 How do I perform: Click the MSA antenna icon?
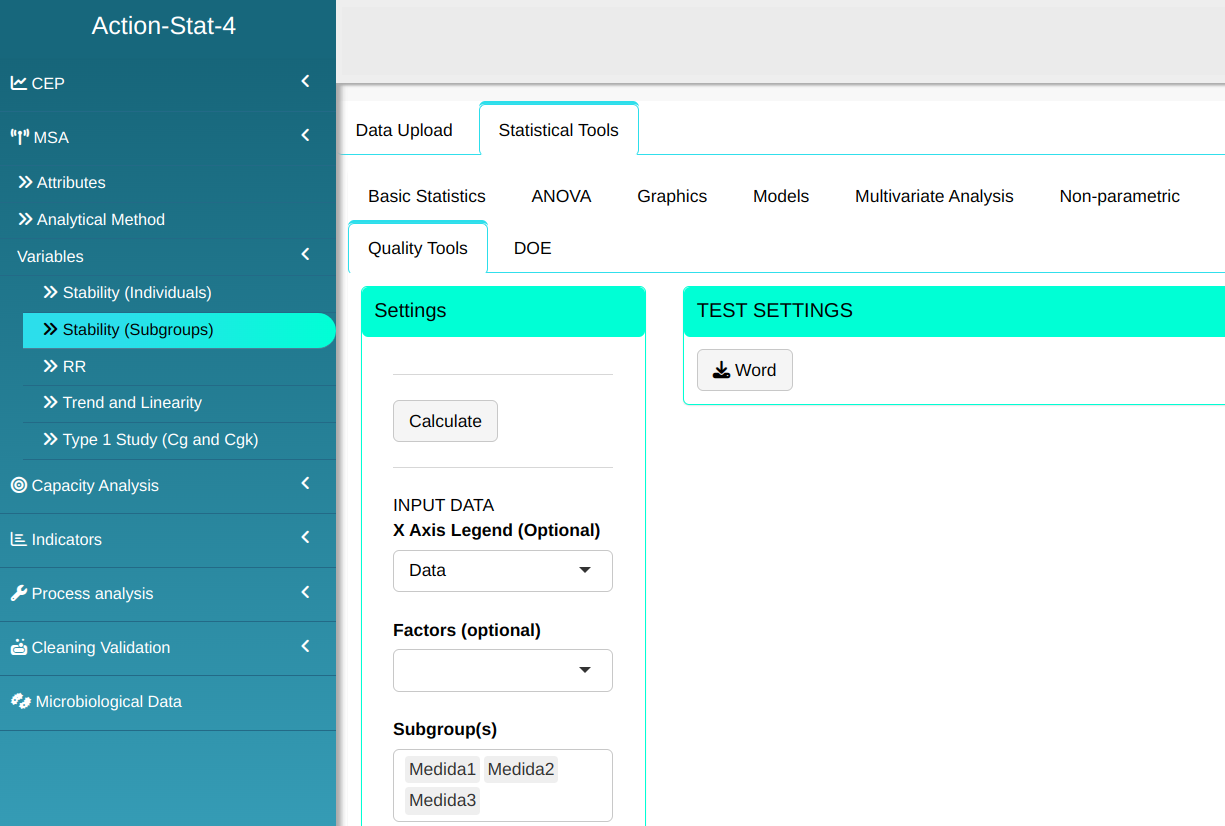[x=20, y=137]
